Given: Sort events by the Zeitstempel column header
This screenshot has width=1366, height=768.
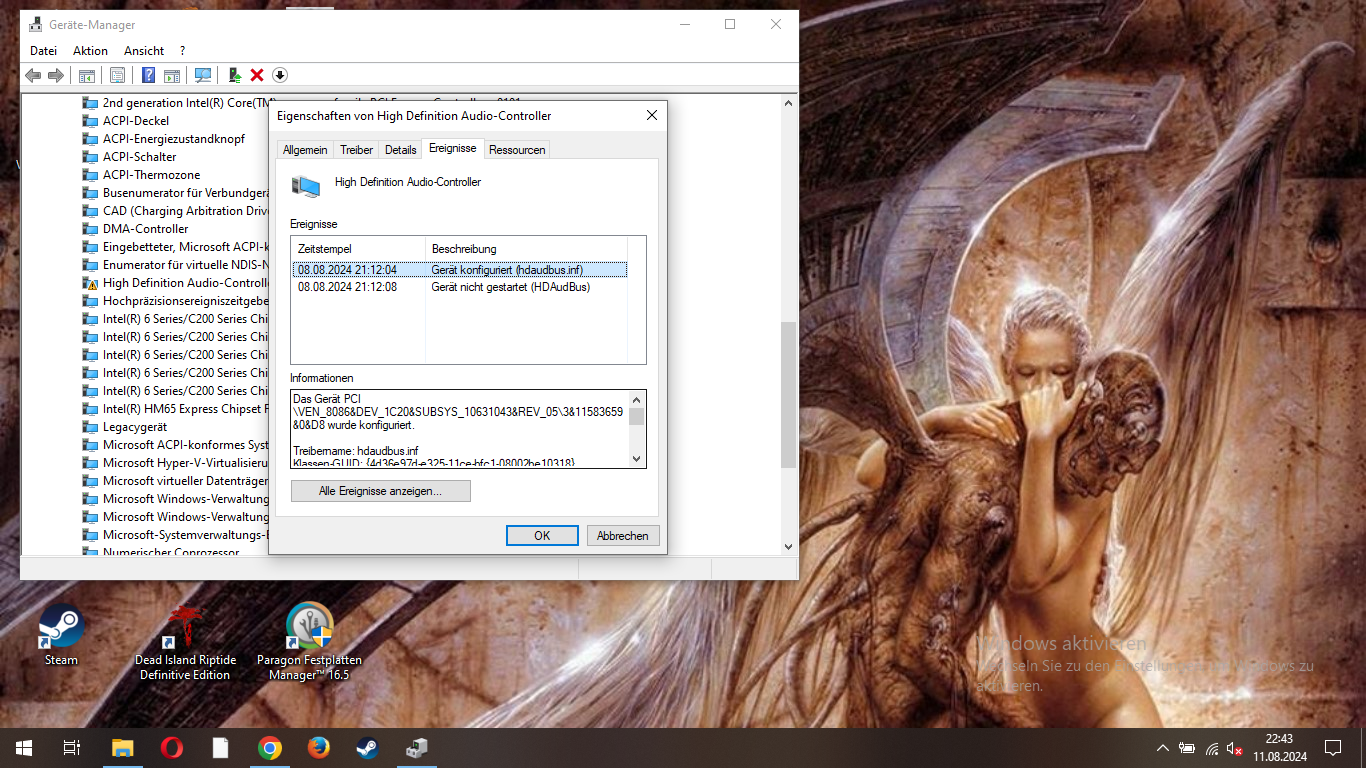Looking at the screenshot, I should [x=358, y=248].
